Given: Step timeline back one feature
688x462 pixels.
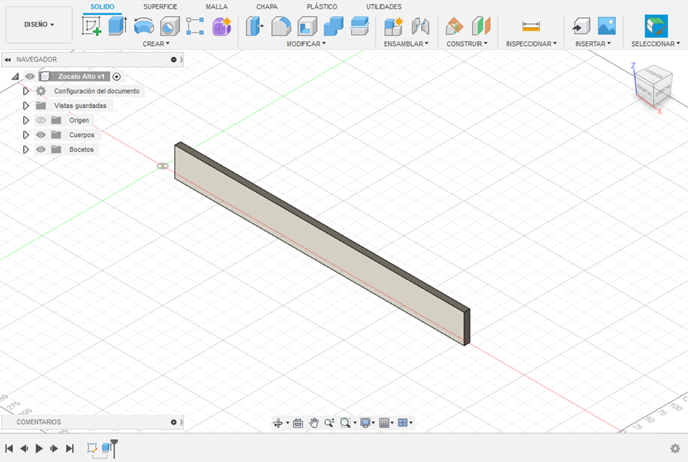Looking at the screenshot, I should (24, 448).
